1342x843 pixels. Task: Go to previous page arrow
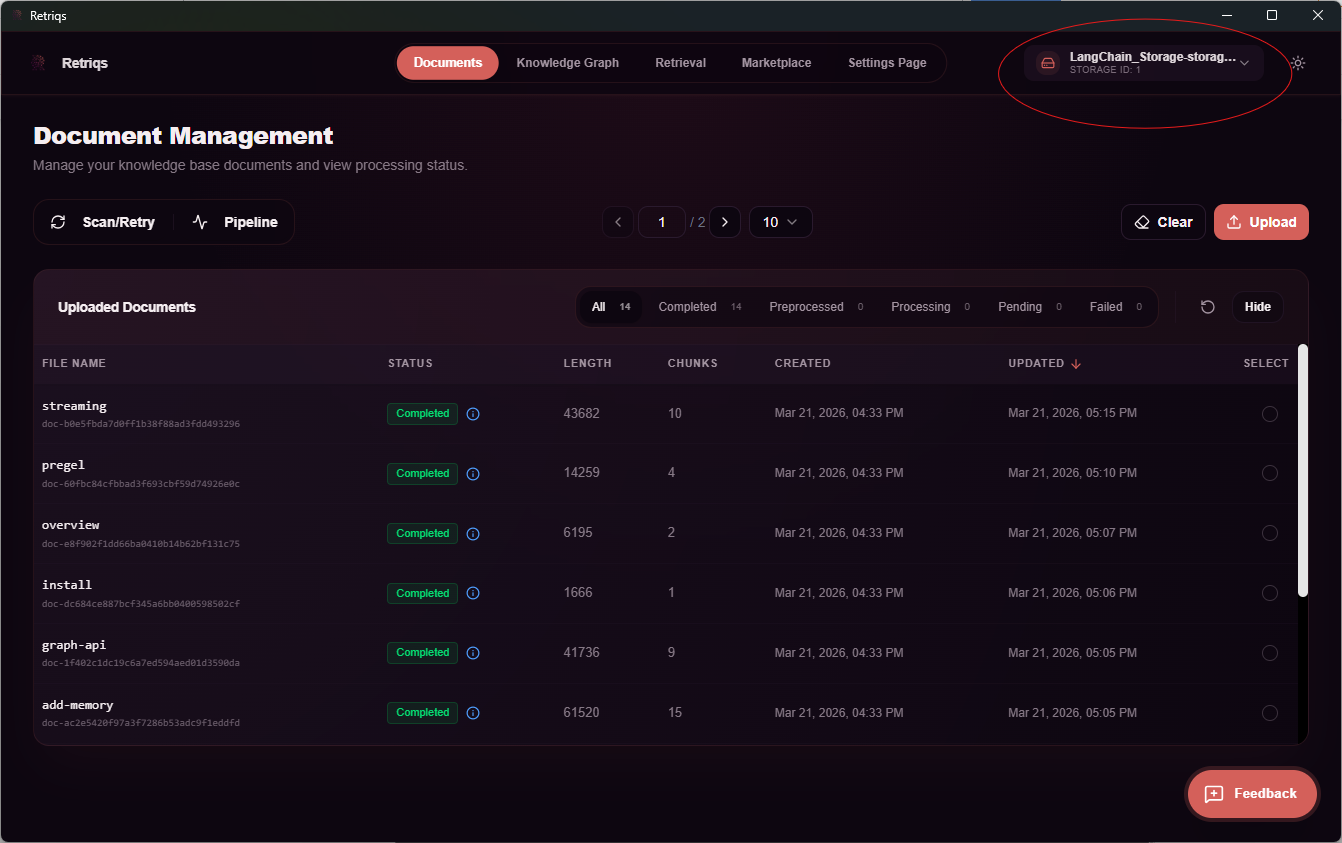point(618,222)
